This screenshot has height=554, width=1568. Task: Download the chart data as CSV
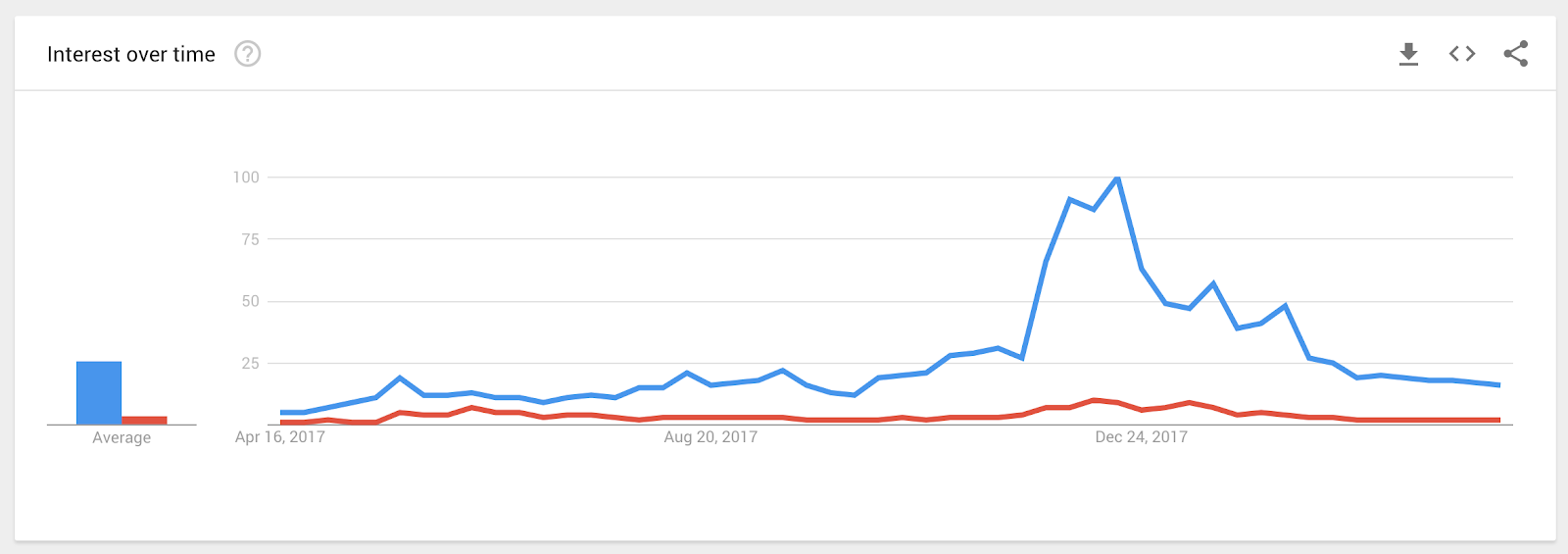pos(1408,54)
